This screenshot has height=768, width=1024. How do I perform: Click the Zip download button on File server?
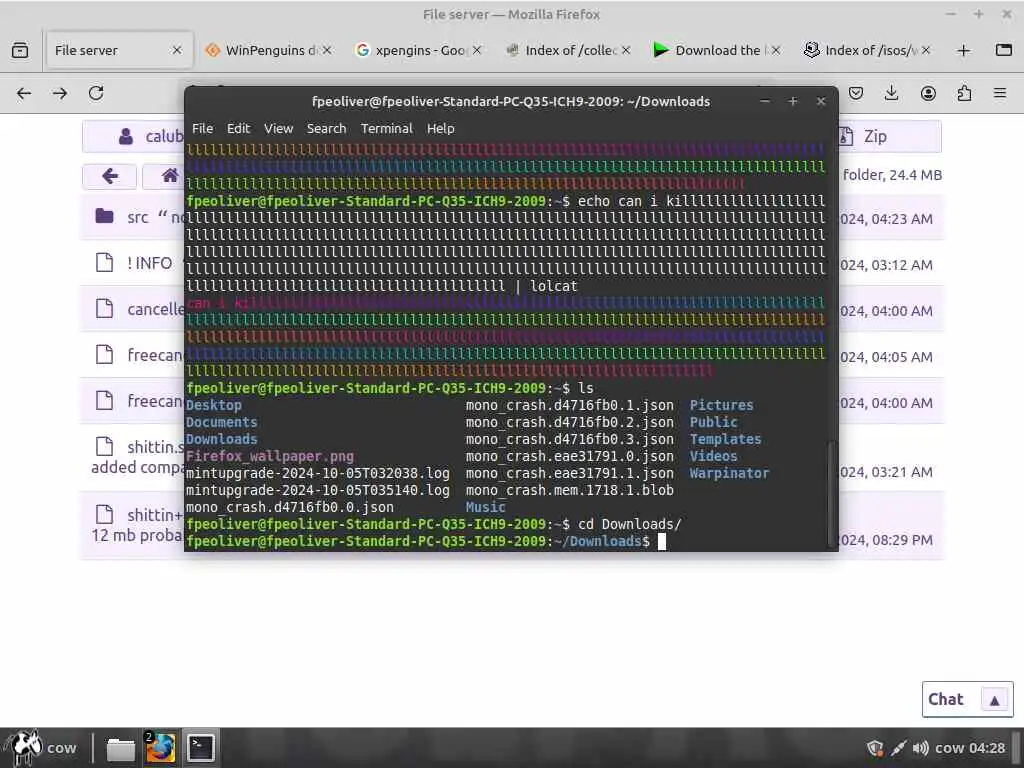pos(891,136)
